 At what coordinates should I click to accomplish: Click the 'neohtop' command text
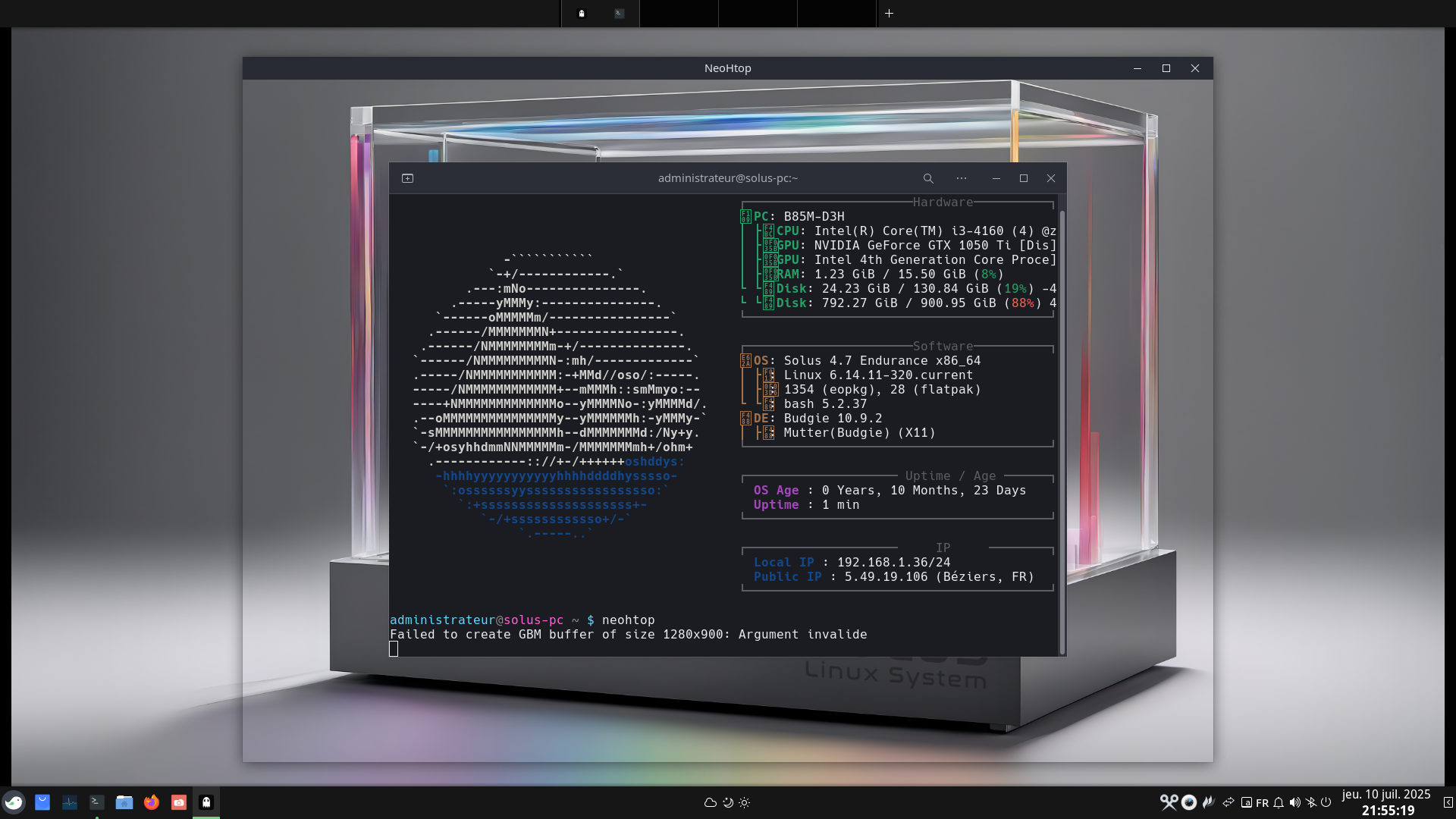(x=628, y=620)
